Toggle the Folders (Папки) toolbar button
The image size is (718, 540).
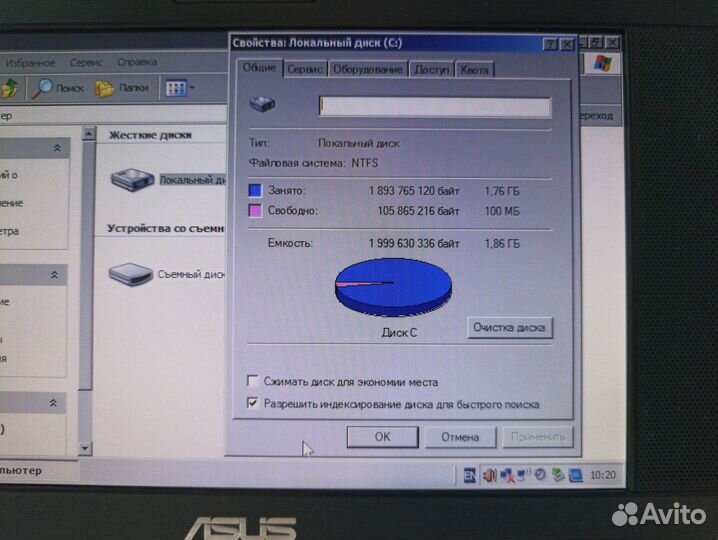point(122,88)
